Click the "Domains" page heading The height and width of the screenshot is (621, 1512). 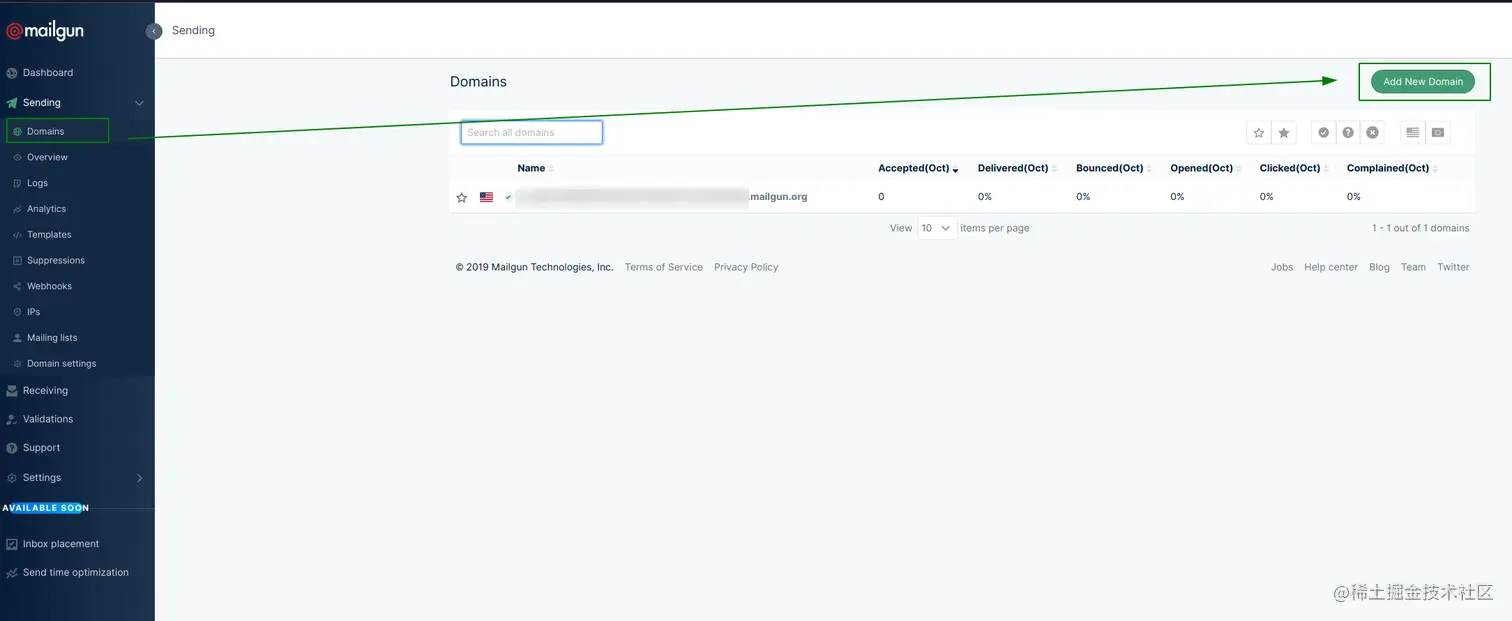478,82
